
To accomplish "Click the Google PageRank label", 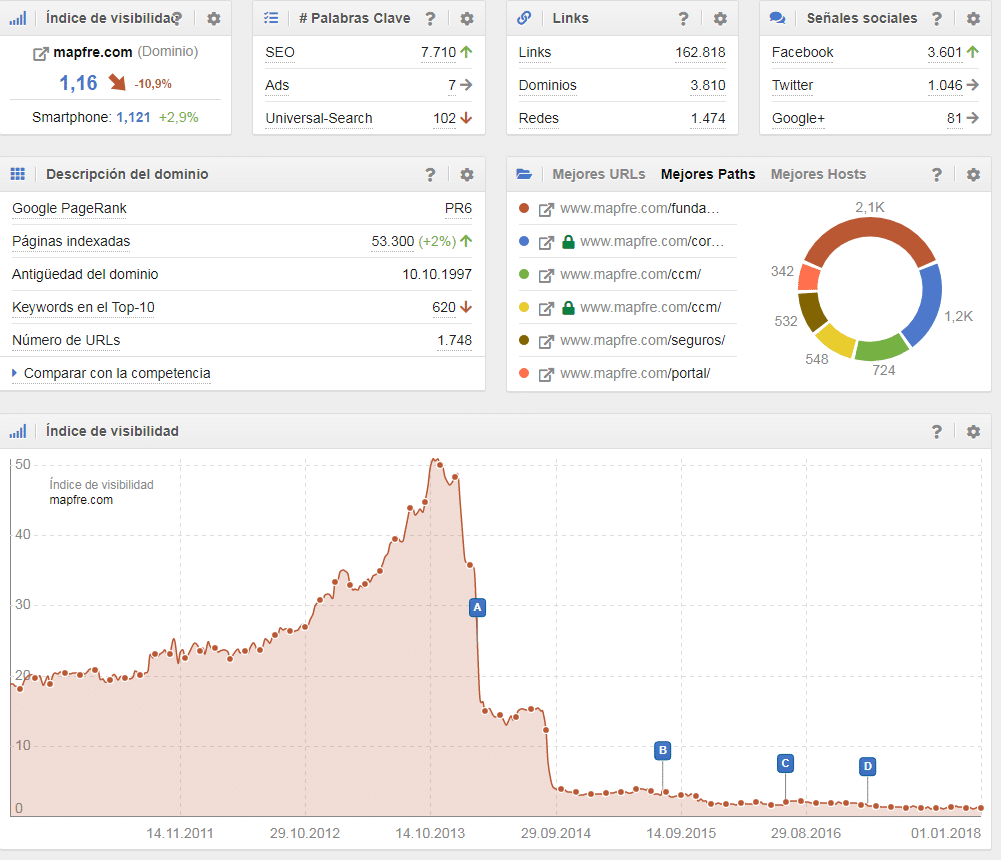I will [x=70, y=208].
